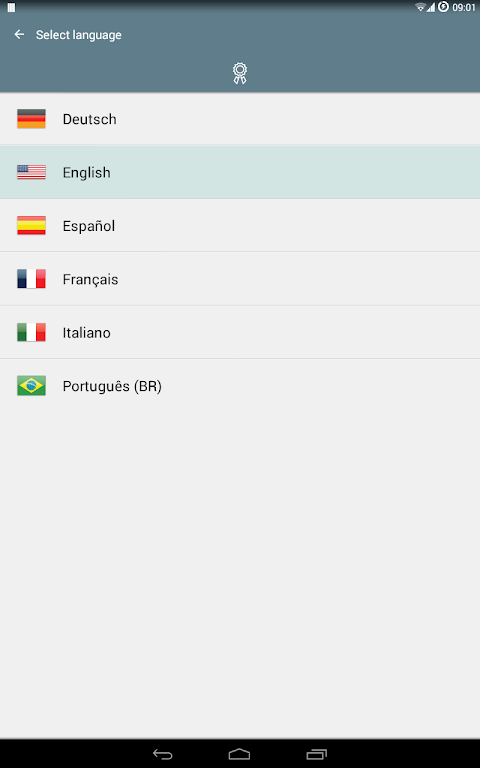
Task: Tap the United States flag icon
Action: [31, 172]
